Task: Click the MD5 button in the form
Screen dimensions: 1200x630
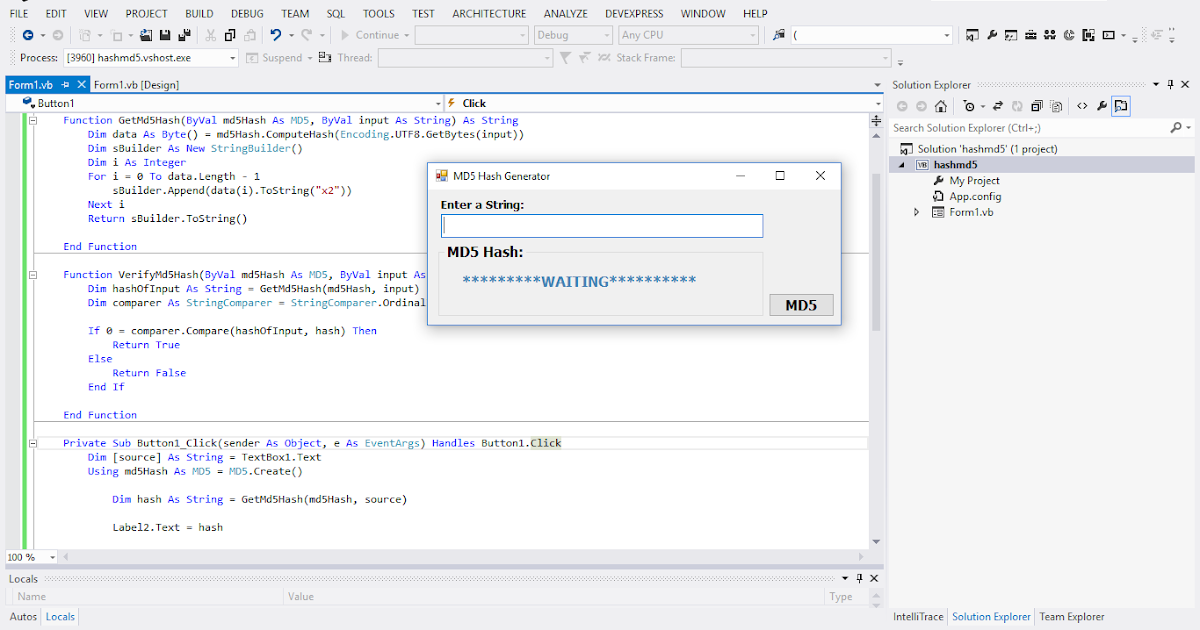Action: click(801, 305)
